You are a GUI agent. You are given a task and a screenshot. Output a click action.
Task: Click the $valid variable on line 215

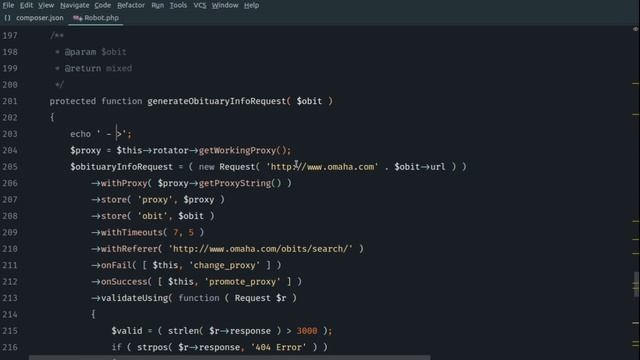(127, 331)
